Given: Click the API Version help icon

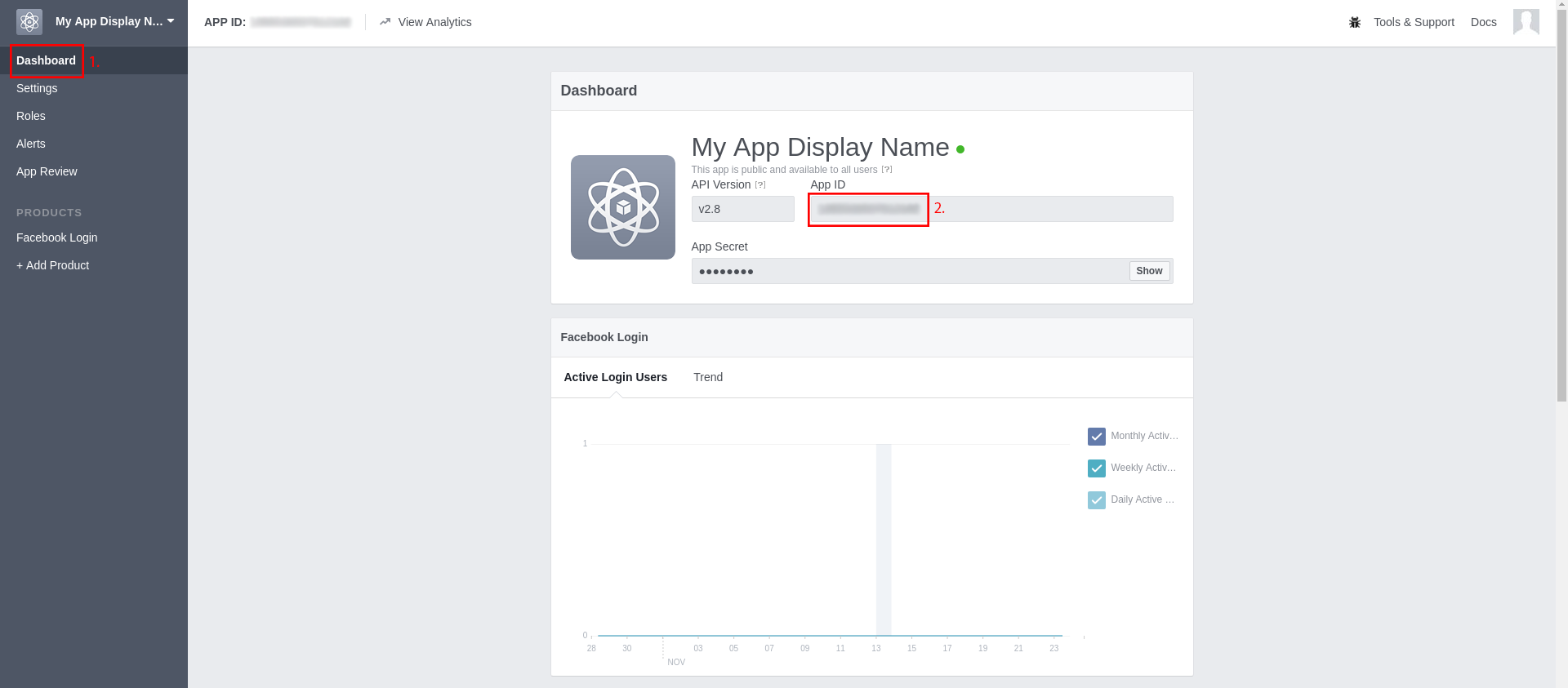Looking at the screenshot, I should tap(760, 185).
